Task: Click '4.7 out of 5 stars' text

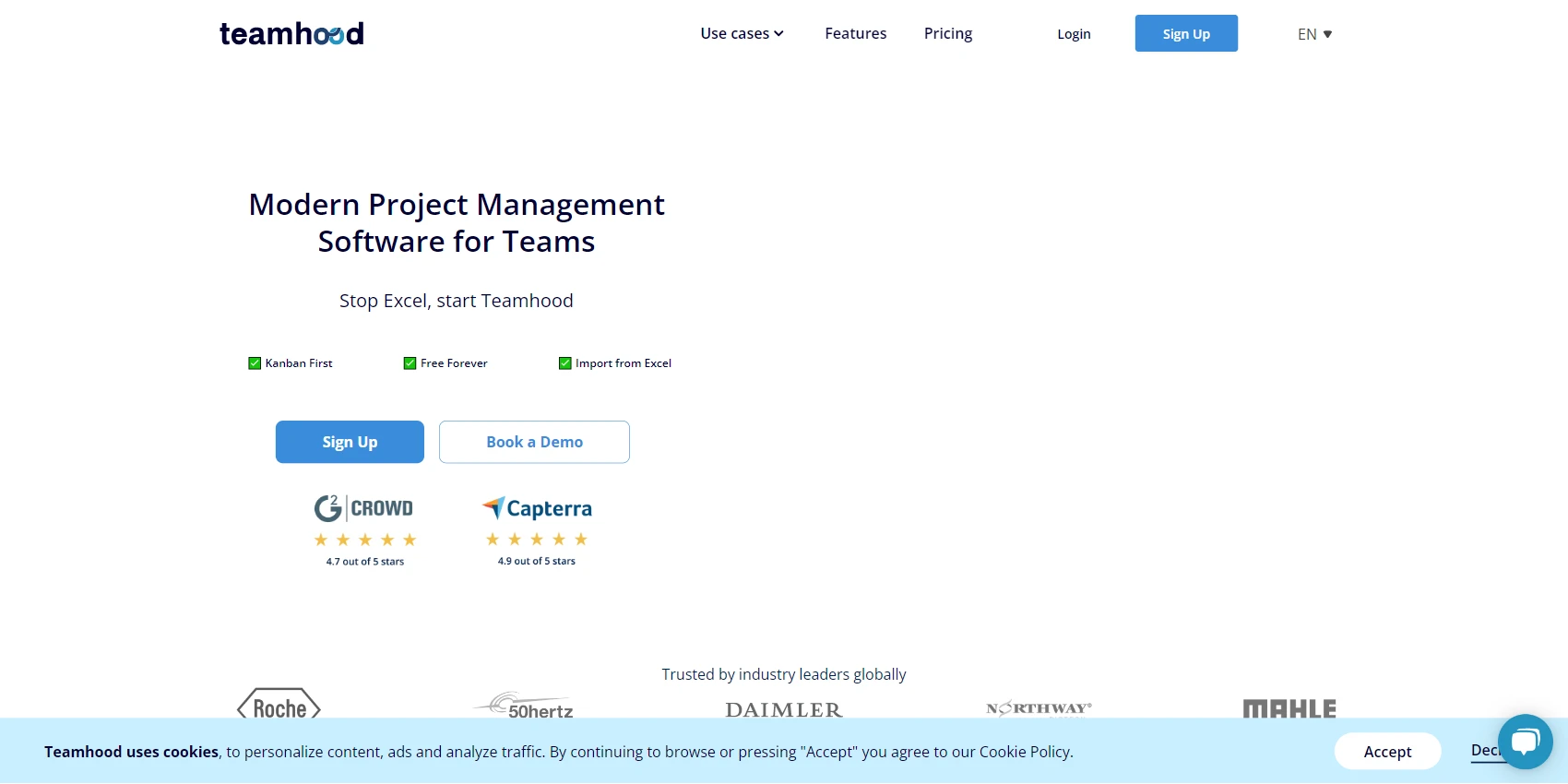Action: 365,562
